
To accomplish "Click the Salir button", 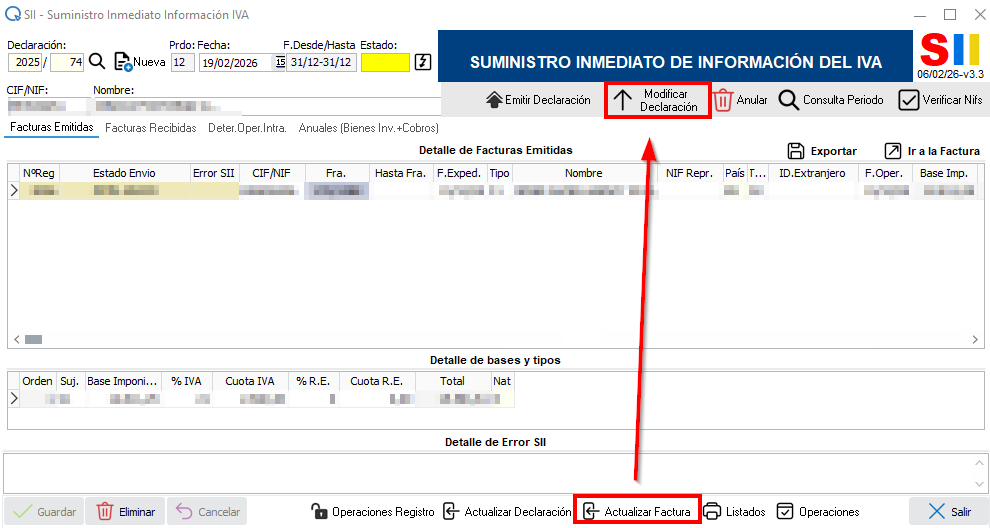I will (948, 512).
